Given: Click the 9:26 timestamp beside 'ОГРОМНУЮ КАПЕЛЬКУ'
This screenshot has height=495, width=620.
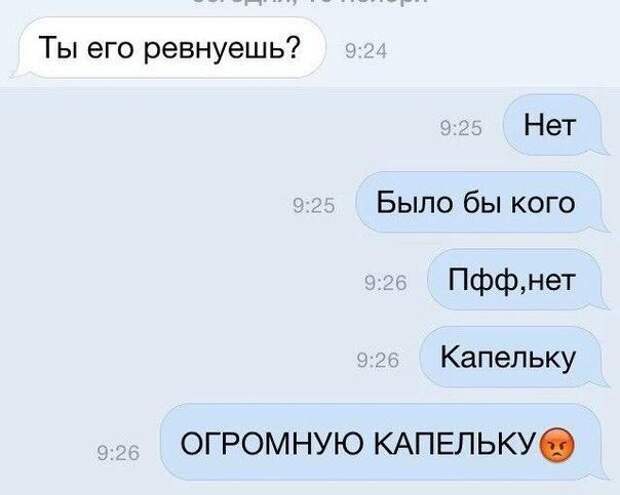Looking at the screenshot, I should coord(118,453).
